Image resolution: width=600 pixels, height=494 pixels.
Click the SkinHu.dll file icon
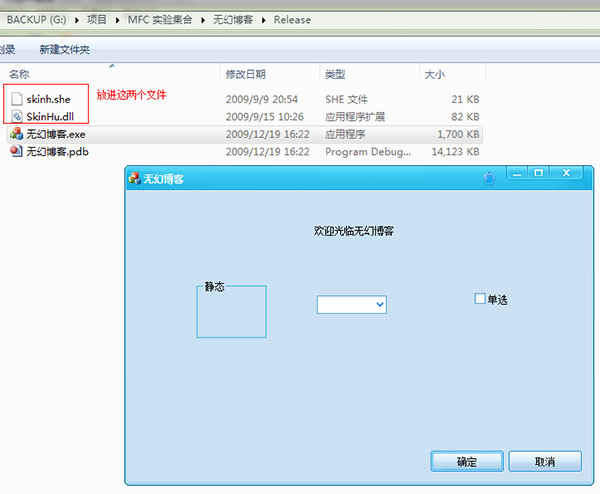[17, 116]
